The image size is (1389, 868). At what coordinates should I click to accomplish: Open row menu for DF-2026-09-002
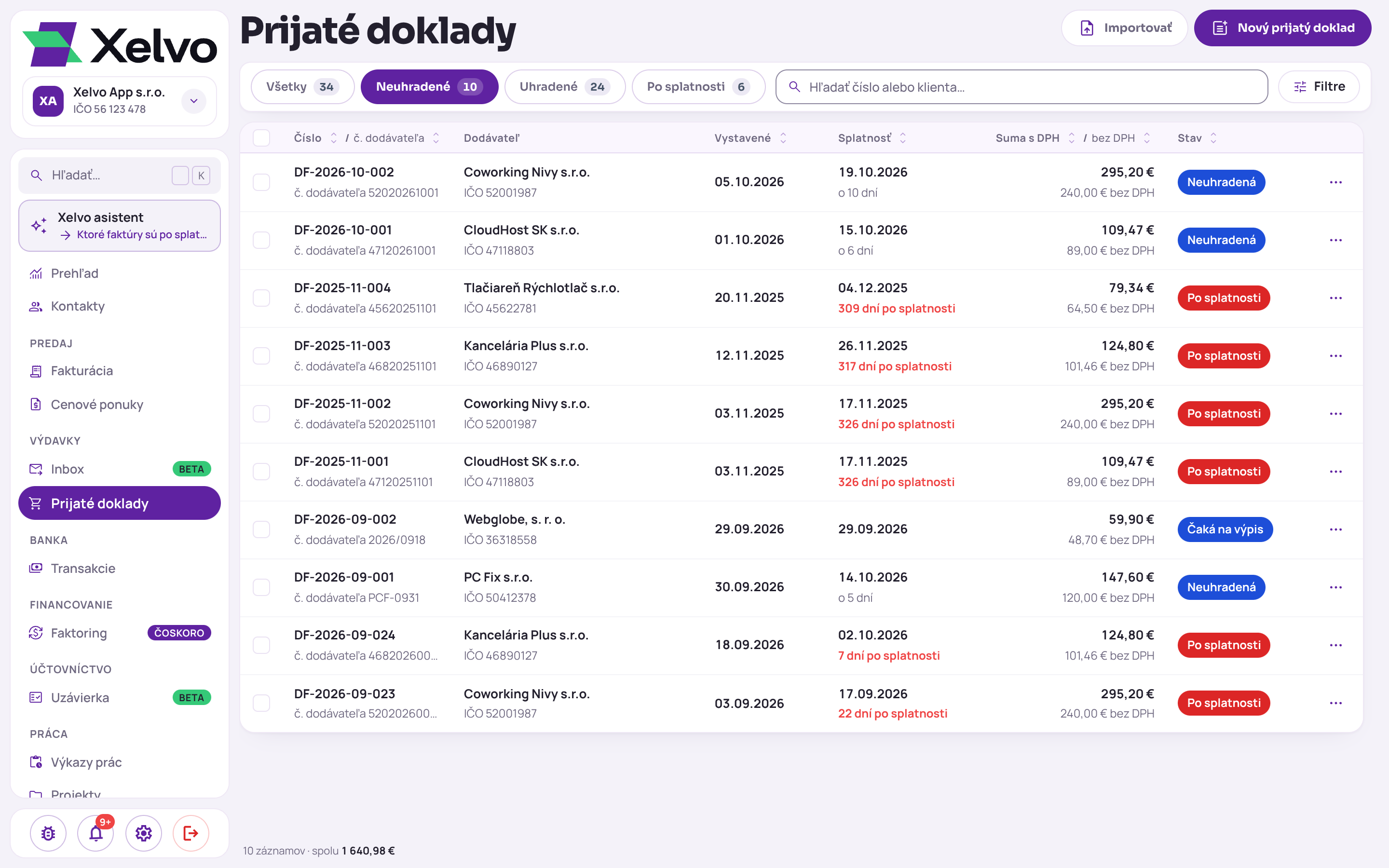(x=1335, y=529)
